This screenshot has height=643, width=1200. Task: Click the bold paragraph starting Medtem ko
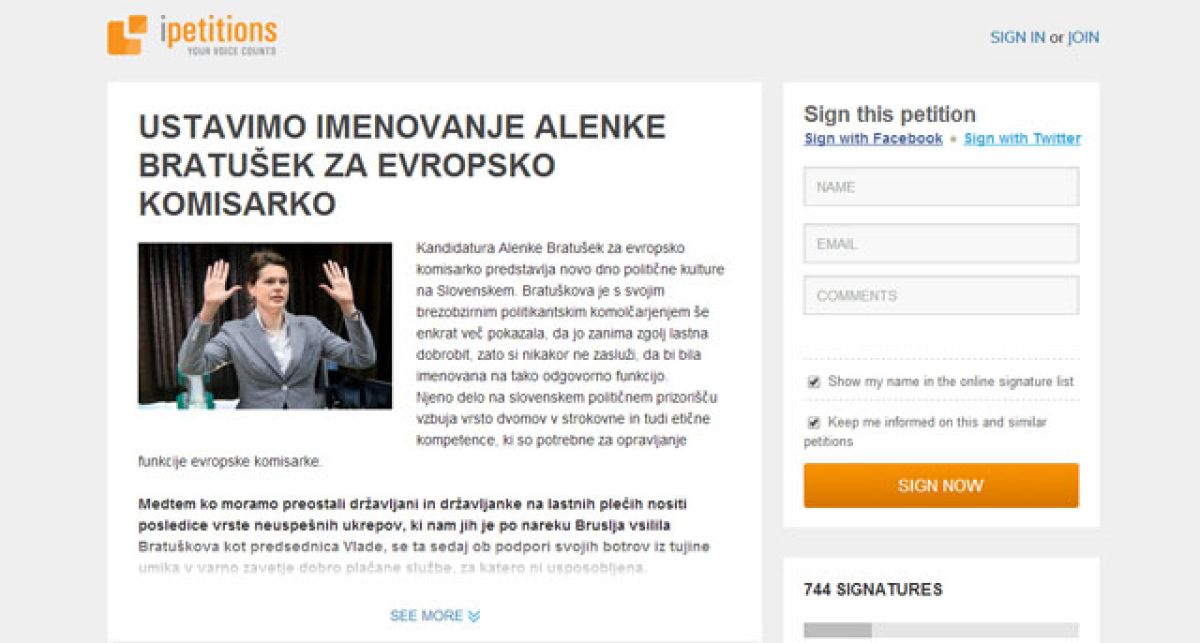[412, 514]
